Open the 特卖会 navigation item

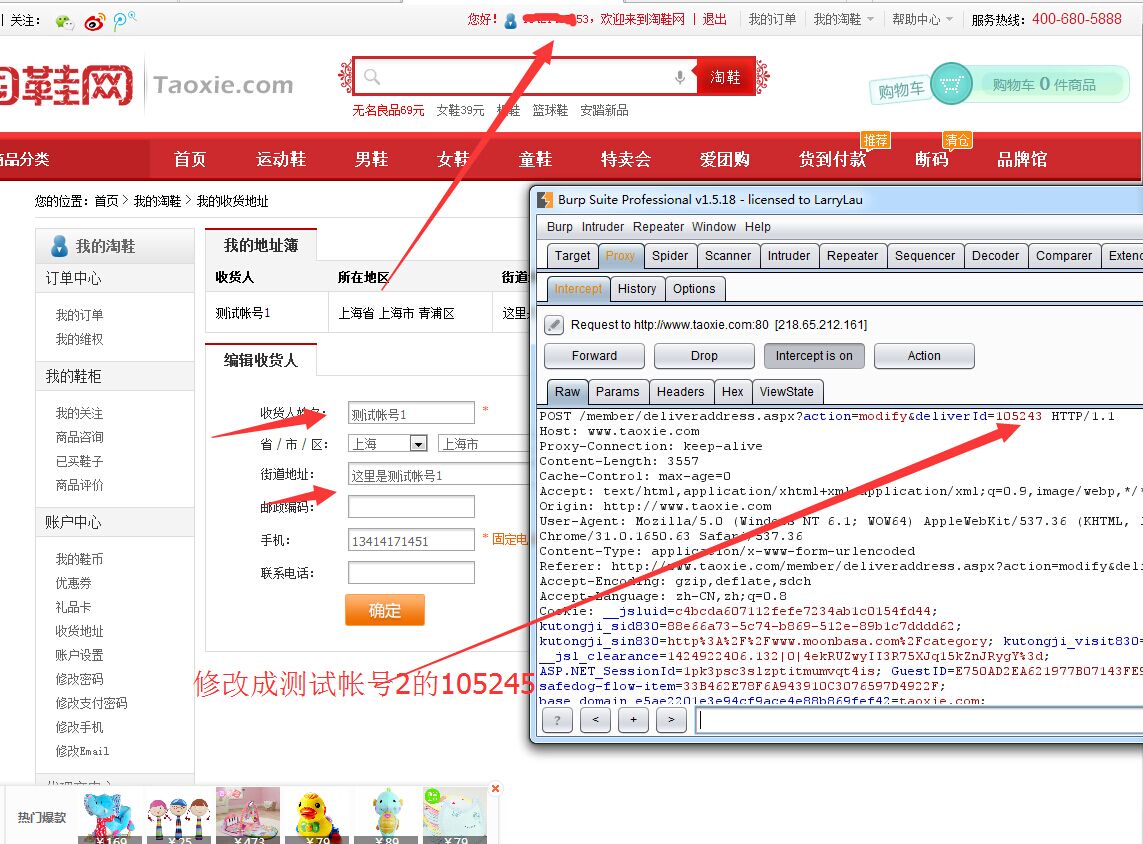pyautogui.click(x=625, y=159)
